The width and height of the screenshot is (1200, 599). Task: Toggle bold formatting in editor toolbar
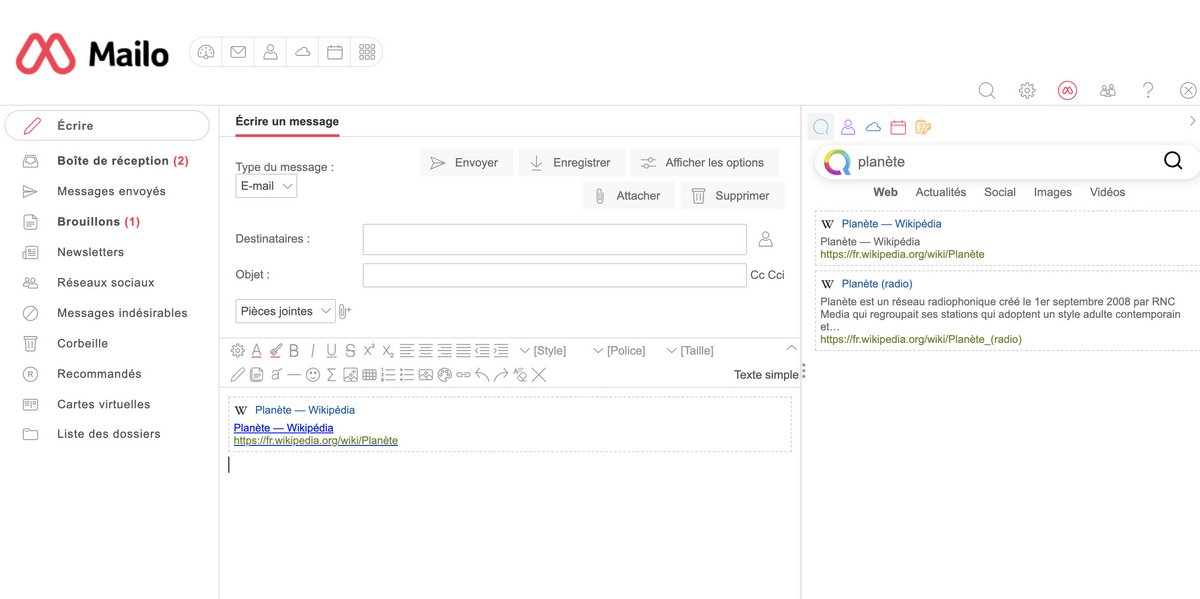294,350
